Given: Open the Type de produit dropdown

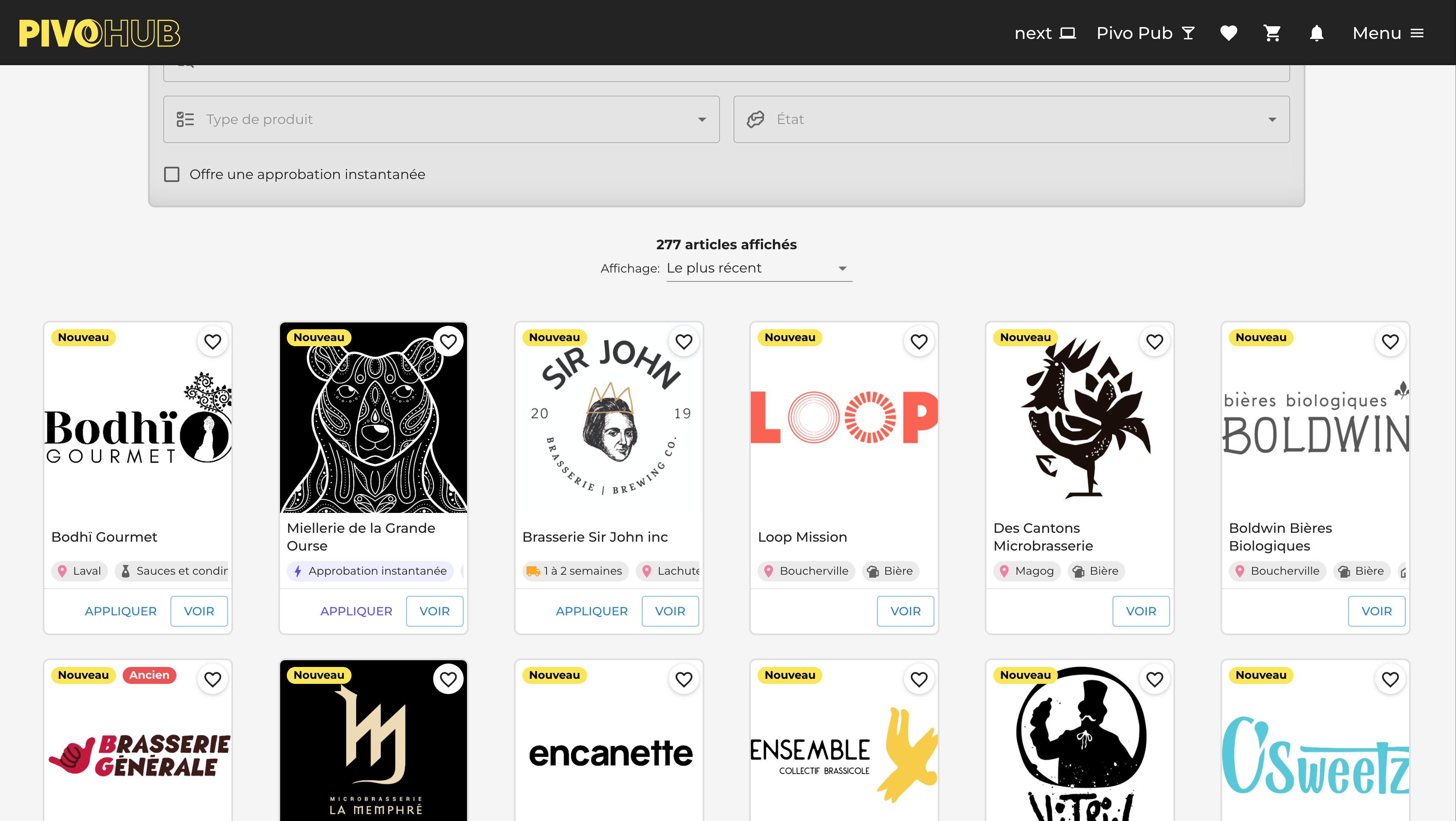Looking at the screenshot, I should 441,119.
